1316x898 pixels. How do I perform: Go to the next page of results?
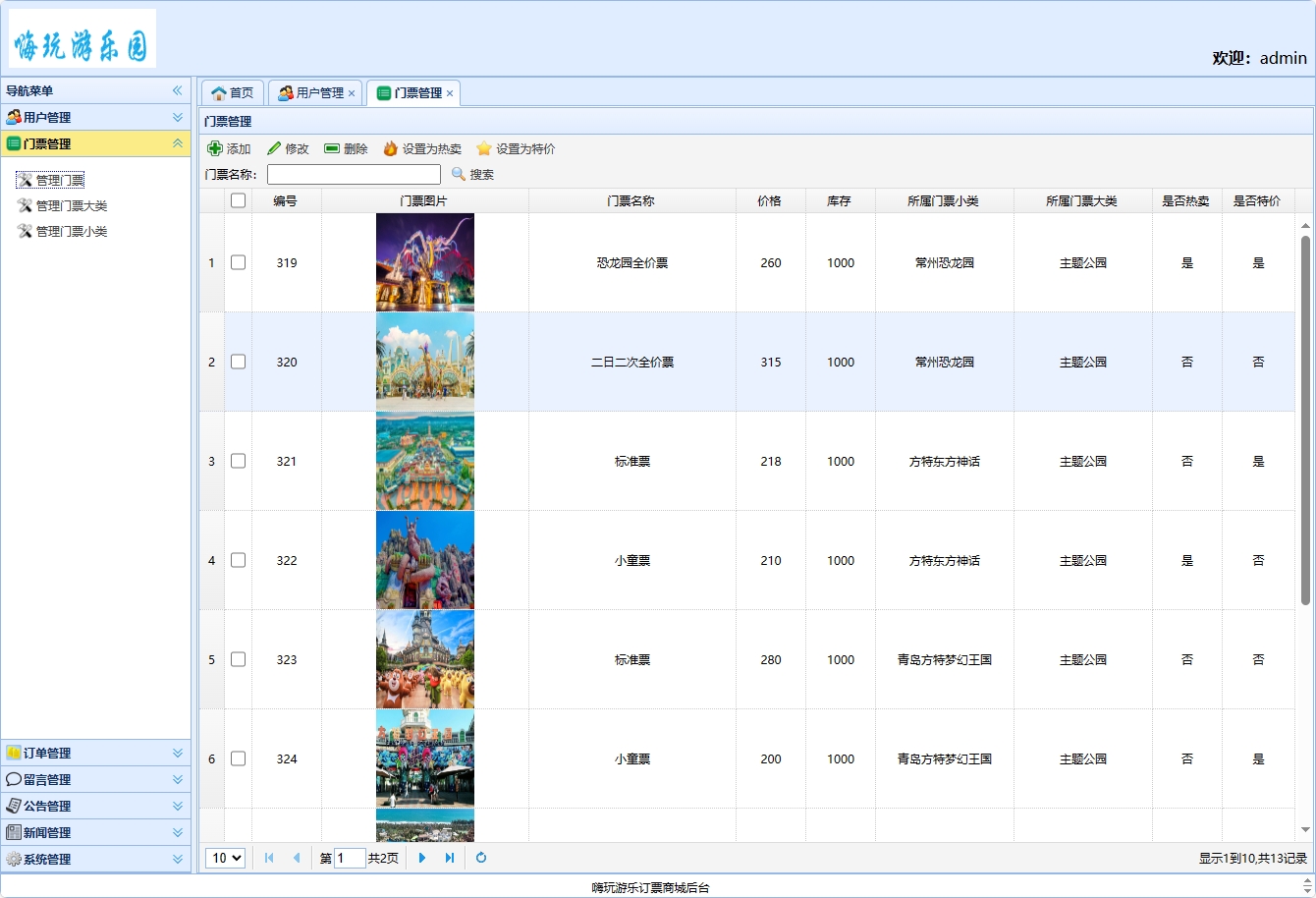(x=421, y=857)
